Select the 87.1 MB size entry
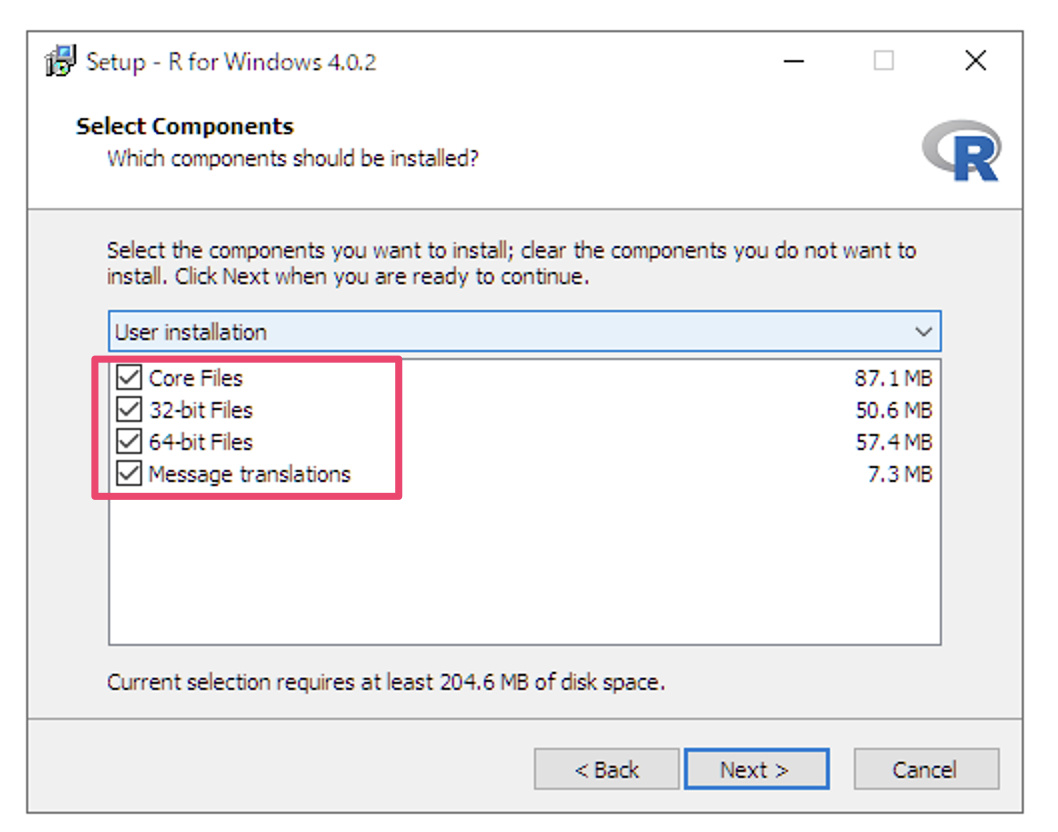The image size is (1058, 832). [x=892, y=378]
